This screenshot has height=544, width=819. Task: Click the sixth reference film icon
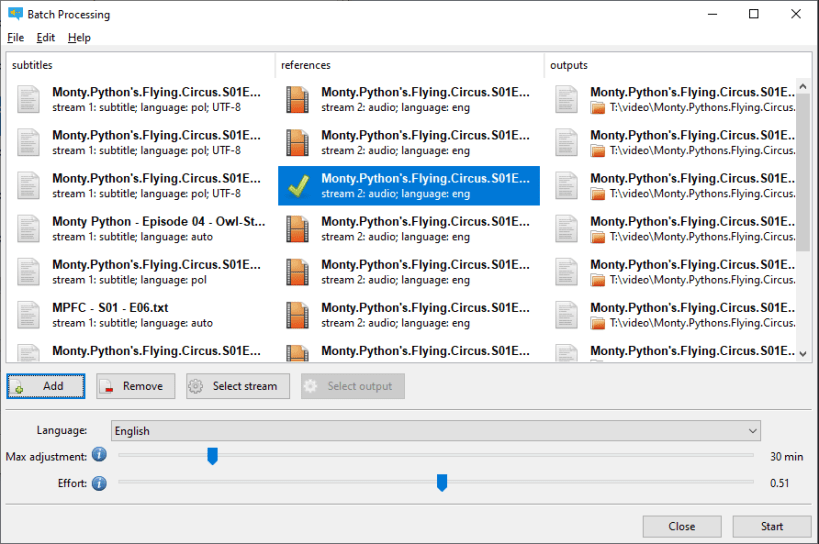point(297,315)
